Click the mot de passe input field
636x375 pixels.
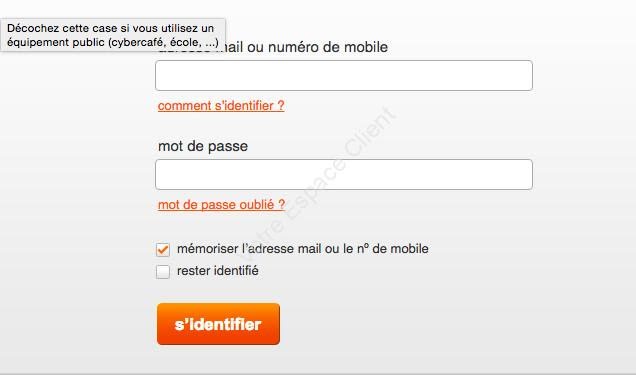(344, 174)
